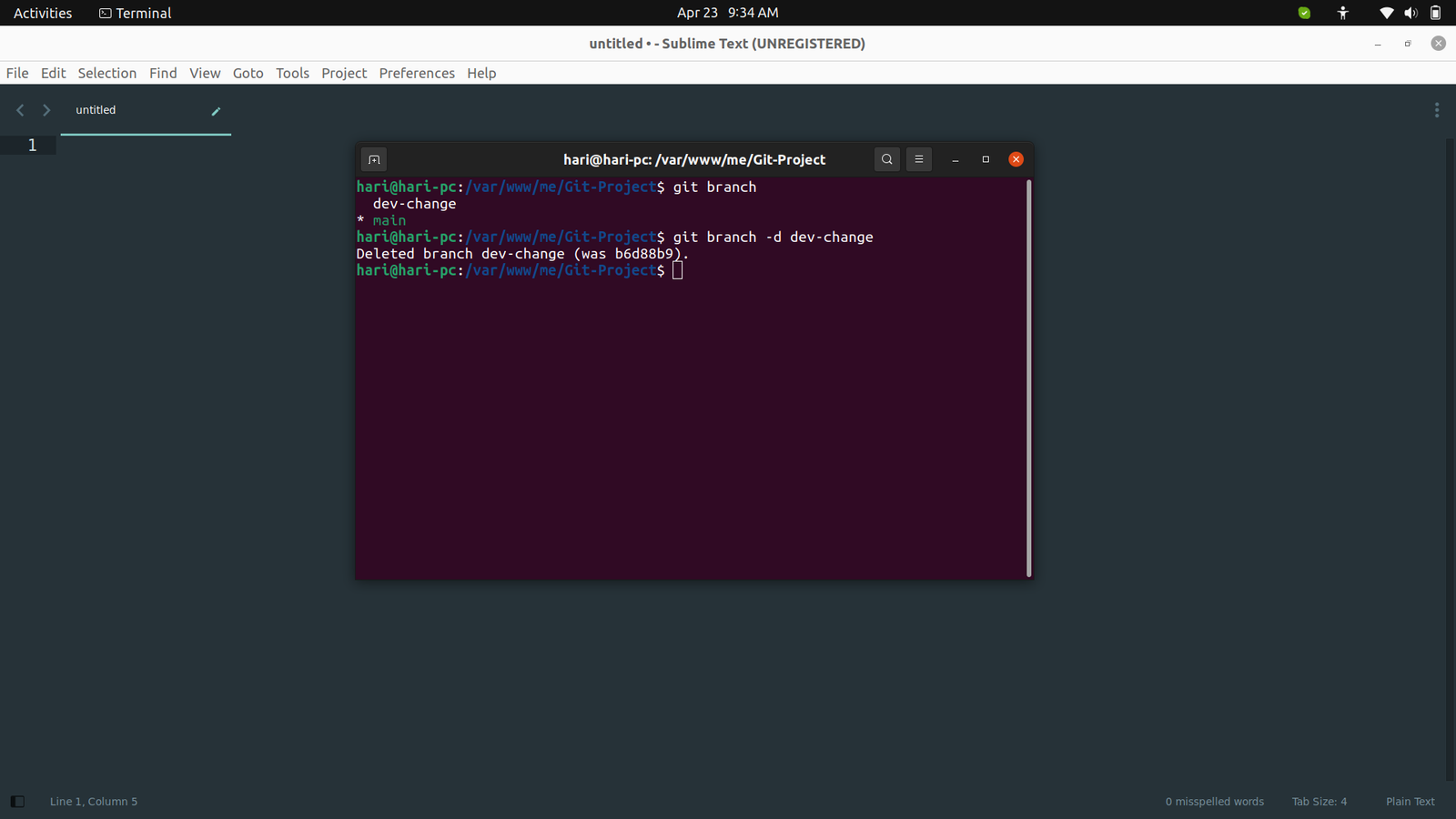Click the terminal search magnifier icon
The width and height of the screenshot is (1456, 819).
click(x=886, y=159)
